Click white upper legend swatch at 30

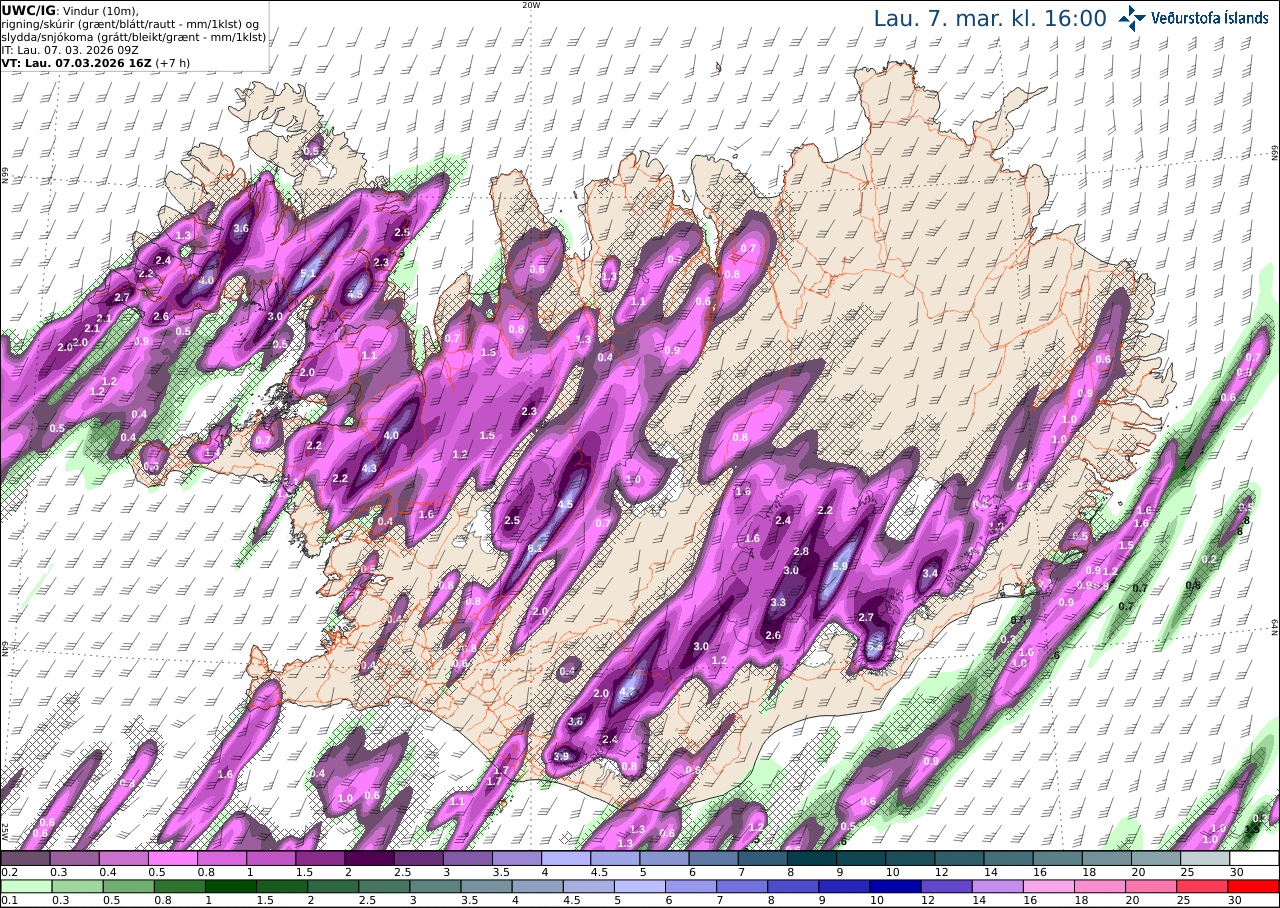point(1255,858)
